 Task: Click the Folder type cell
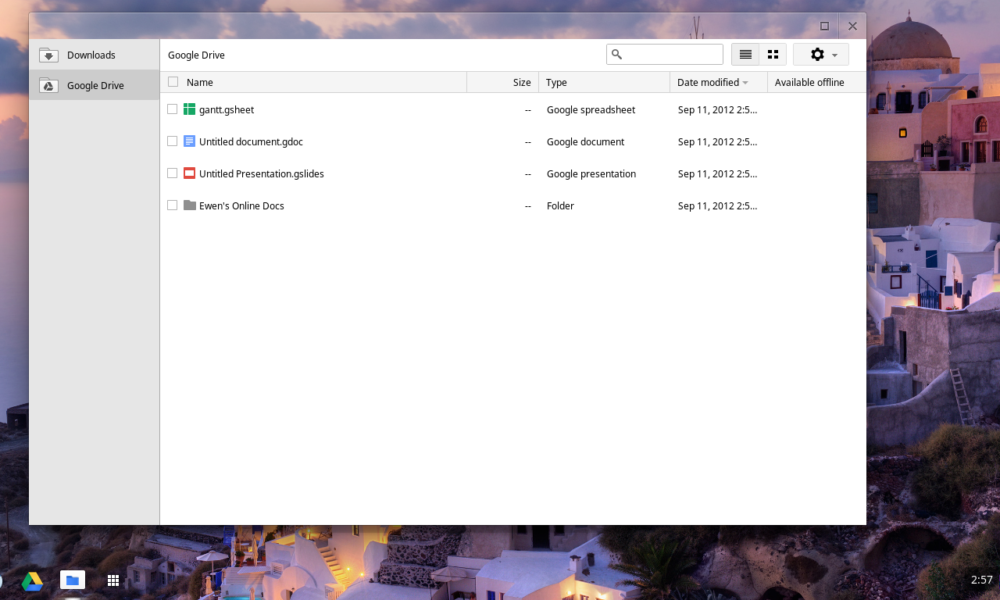pyautogui.click(x=560, y=205)
